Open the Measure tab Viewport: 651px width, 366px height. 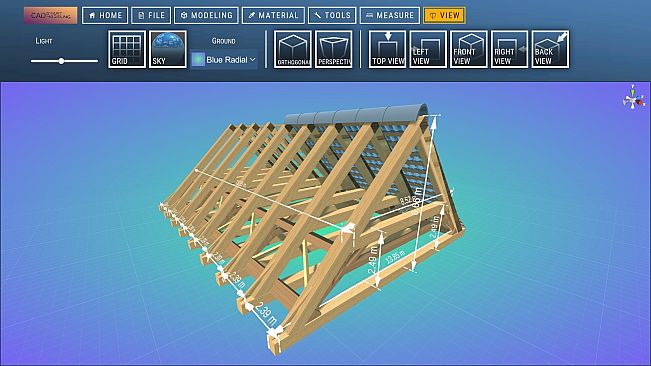pyautogui.click(x=390, y=15)
